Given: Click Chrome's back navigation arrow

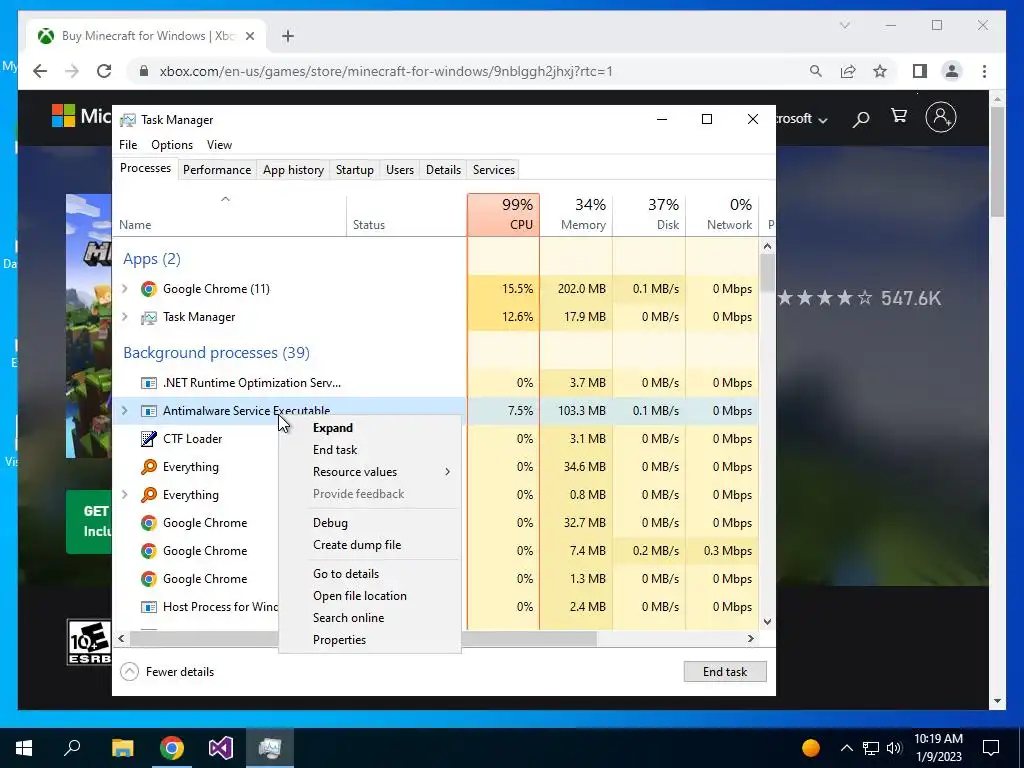Looking at the screenshot, I should click(40, 71).
